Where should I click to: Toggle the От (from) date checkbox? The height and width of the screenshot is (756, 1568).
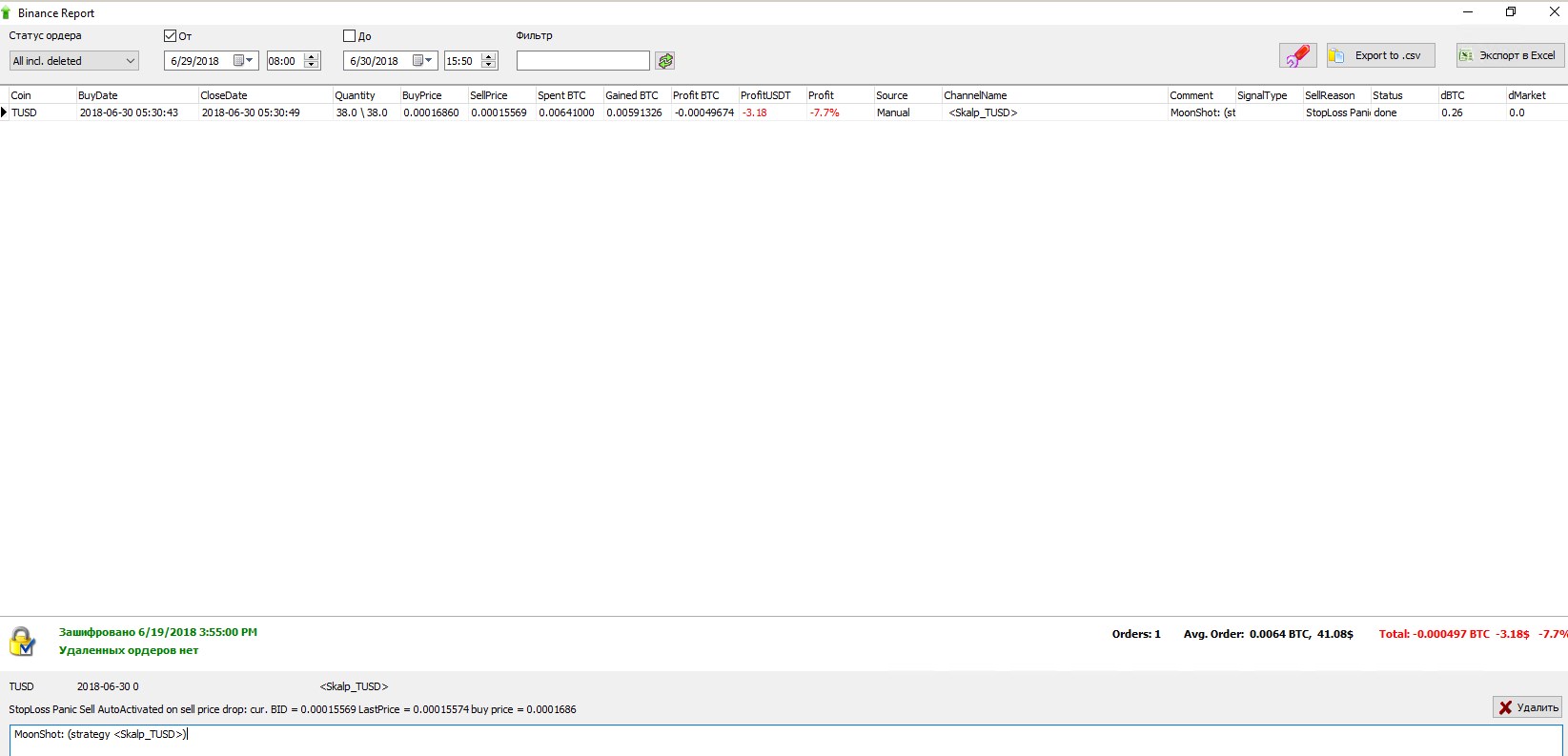coord(171,36)
